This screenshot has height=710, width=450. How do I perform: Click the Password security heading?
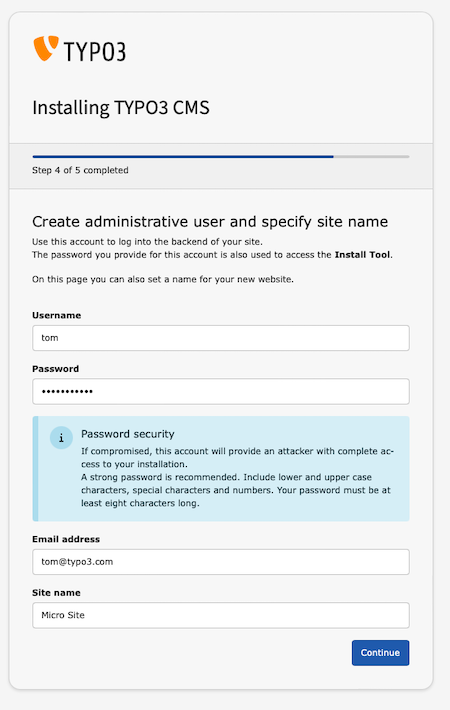pyautogui.click(x=128, y=434)
